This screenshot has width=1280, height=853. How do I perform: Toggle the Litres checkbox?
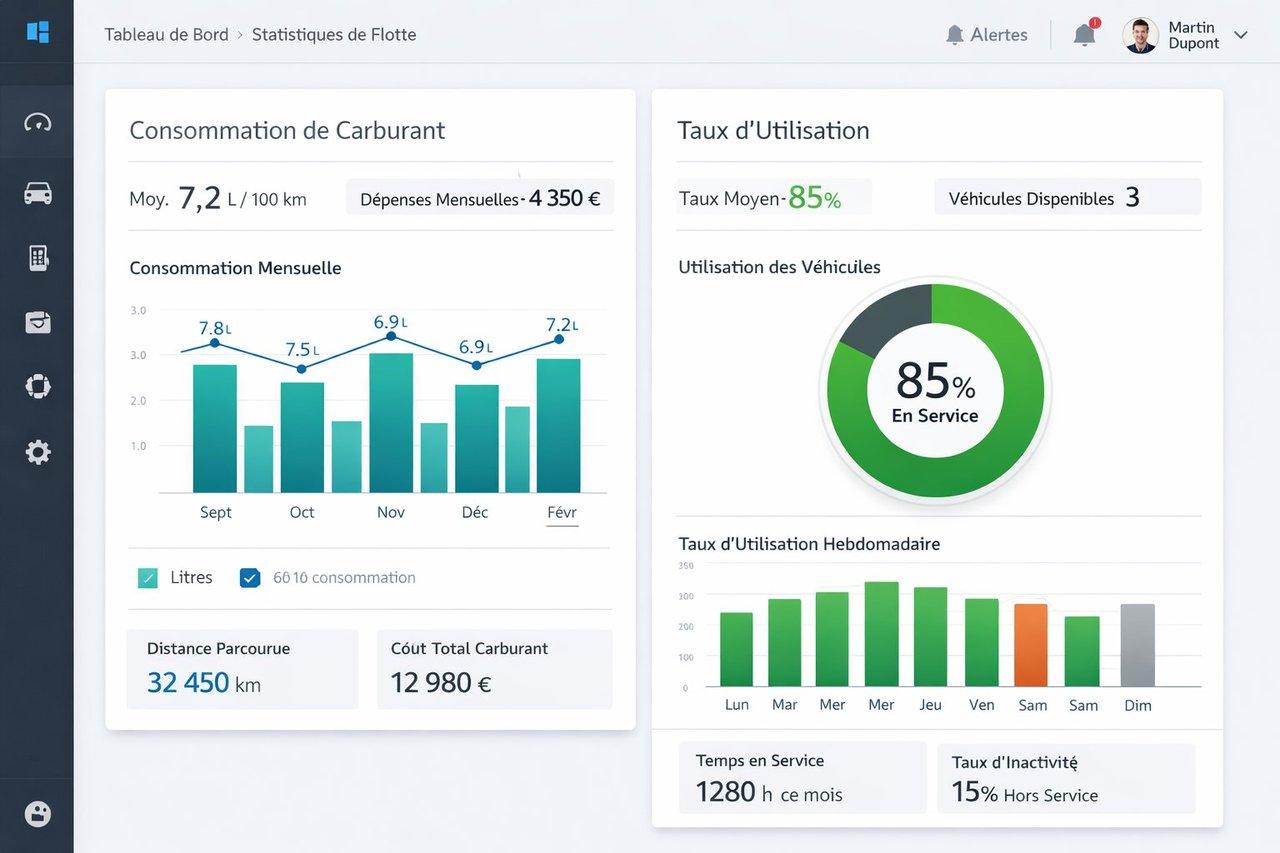(x=146, y=577)
